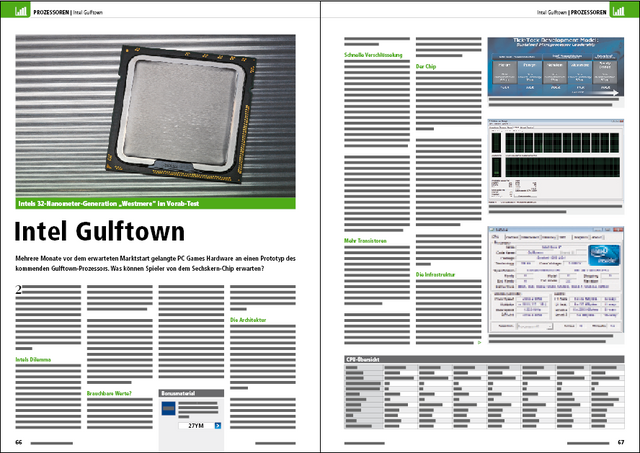The image size is (640, 453).
Task: Open the processor photo on the striped background
Action: [156, 116]
